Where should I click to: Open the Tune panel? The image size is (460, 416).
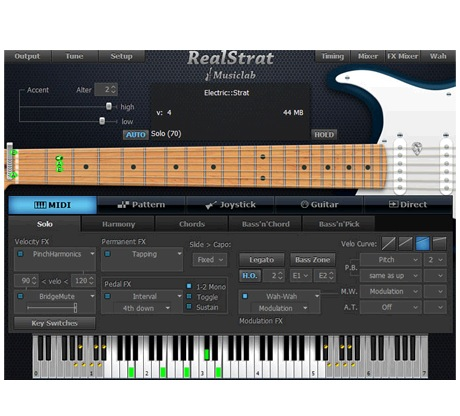pos(74,56)
